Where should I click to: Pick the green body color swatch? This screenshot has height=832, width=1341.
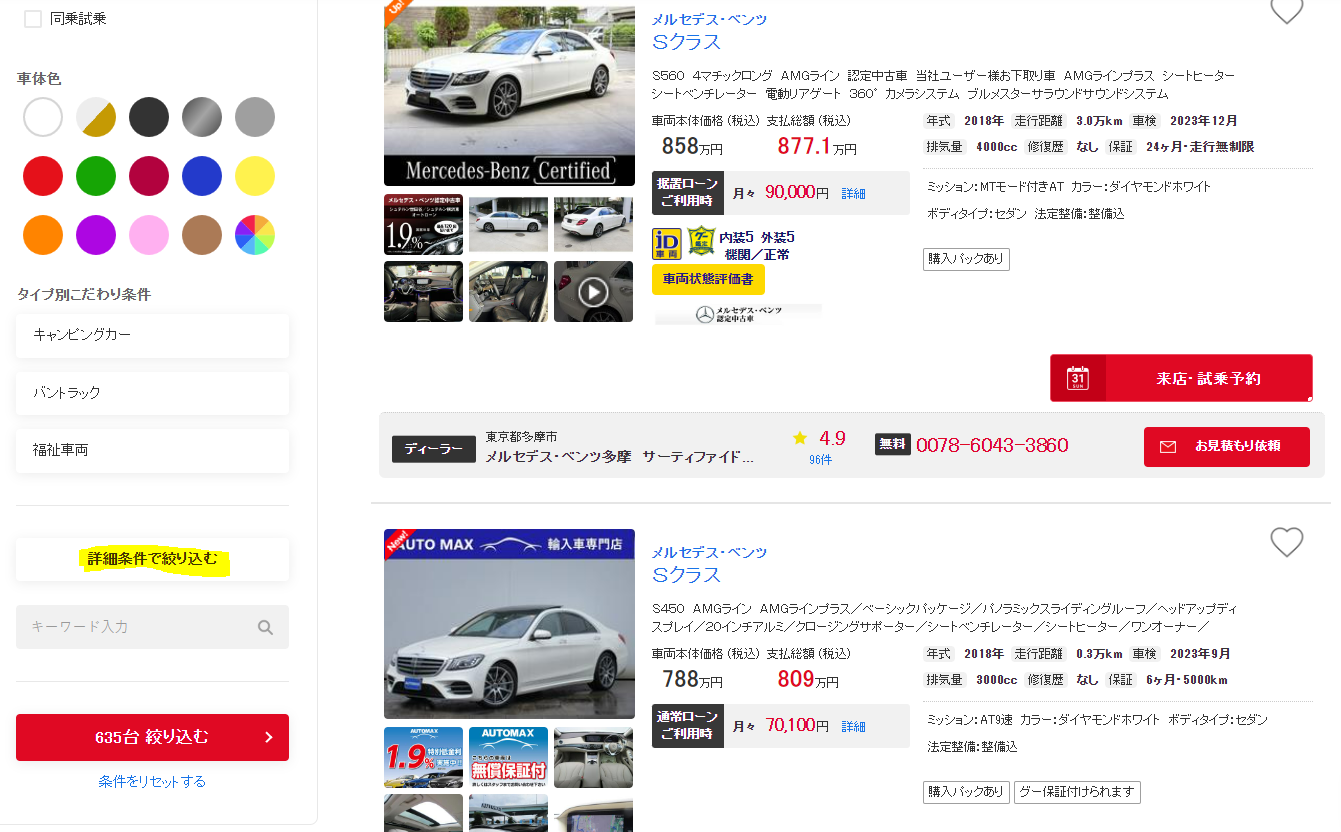point(96,176)
